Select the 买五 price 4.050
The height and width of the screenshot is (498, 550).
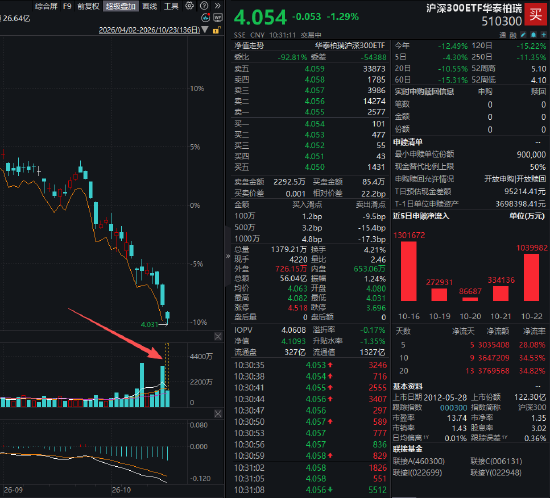coord(314,167)
